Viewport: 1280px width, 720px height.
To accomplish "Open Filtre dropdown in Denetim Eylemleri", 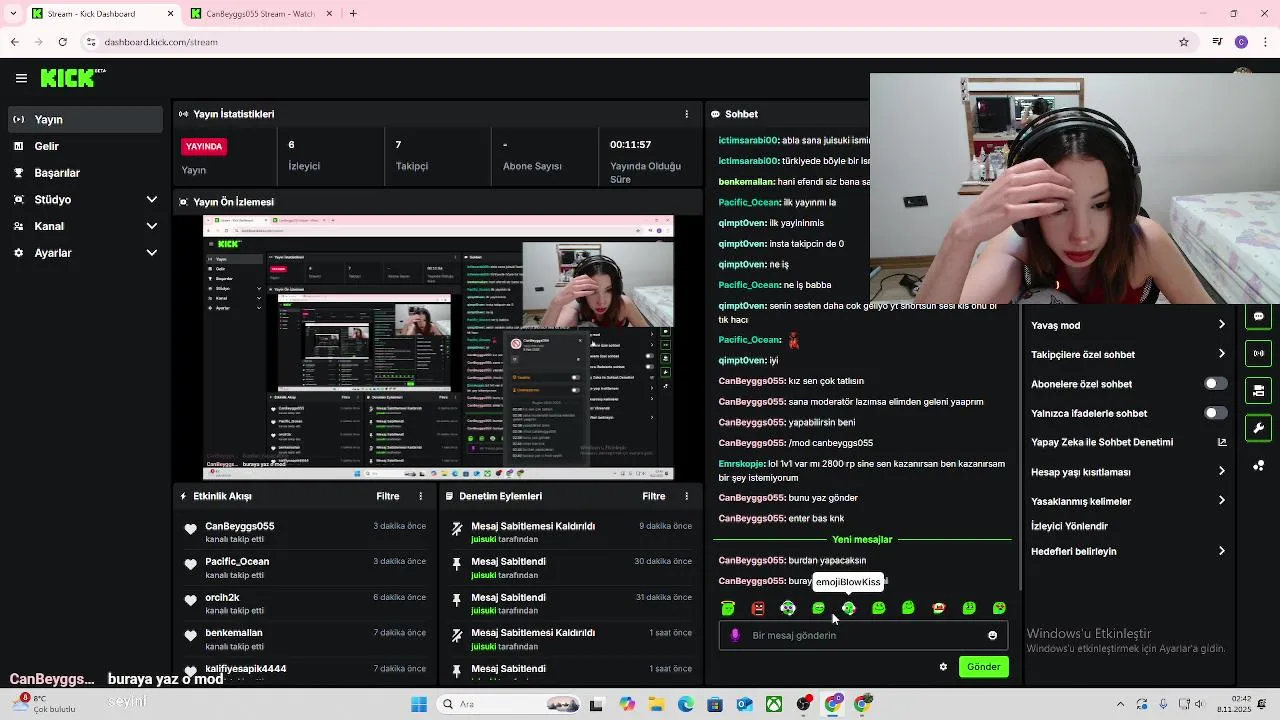I will coord(654,496).
